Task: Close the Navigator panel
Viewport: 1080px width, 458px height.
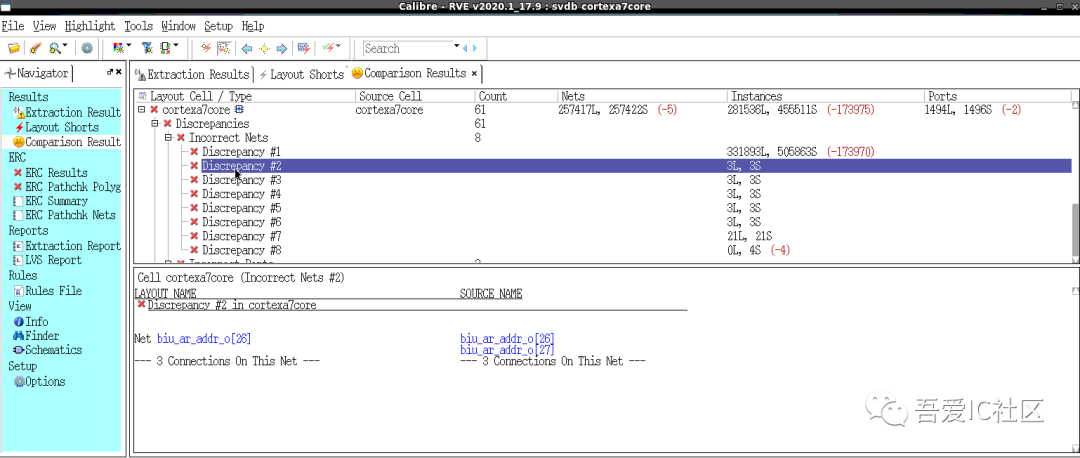Action: 118,72
